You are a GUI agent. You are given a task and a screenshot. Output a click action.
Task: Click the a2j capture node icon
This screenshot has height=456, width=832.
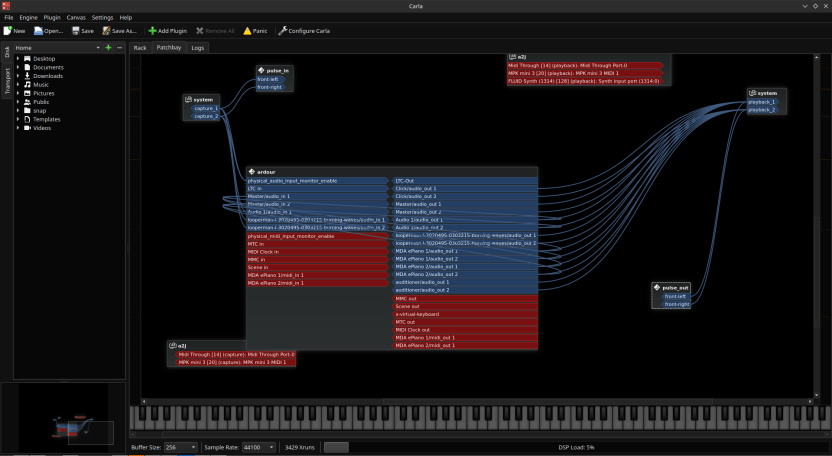tap(173, 346)
